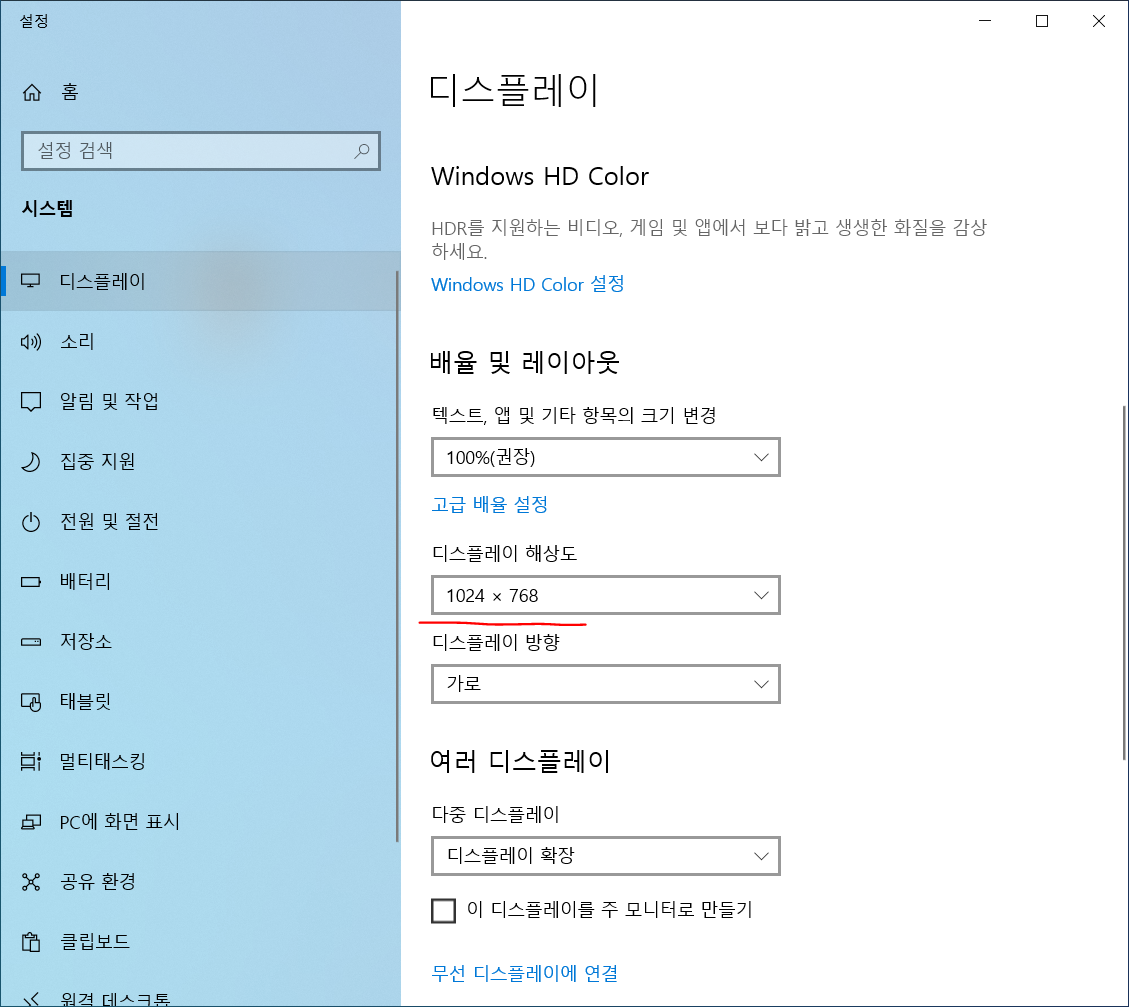Open the 디스플레이 확장 multiple display dropdown
This screenshot has height=1007, width=1129.
[606, 856]
